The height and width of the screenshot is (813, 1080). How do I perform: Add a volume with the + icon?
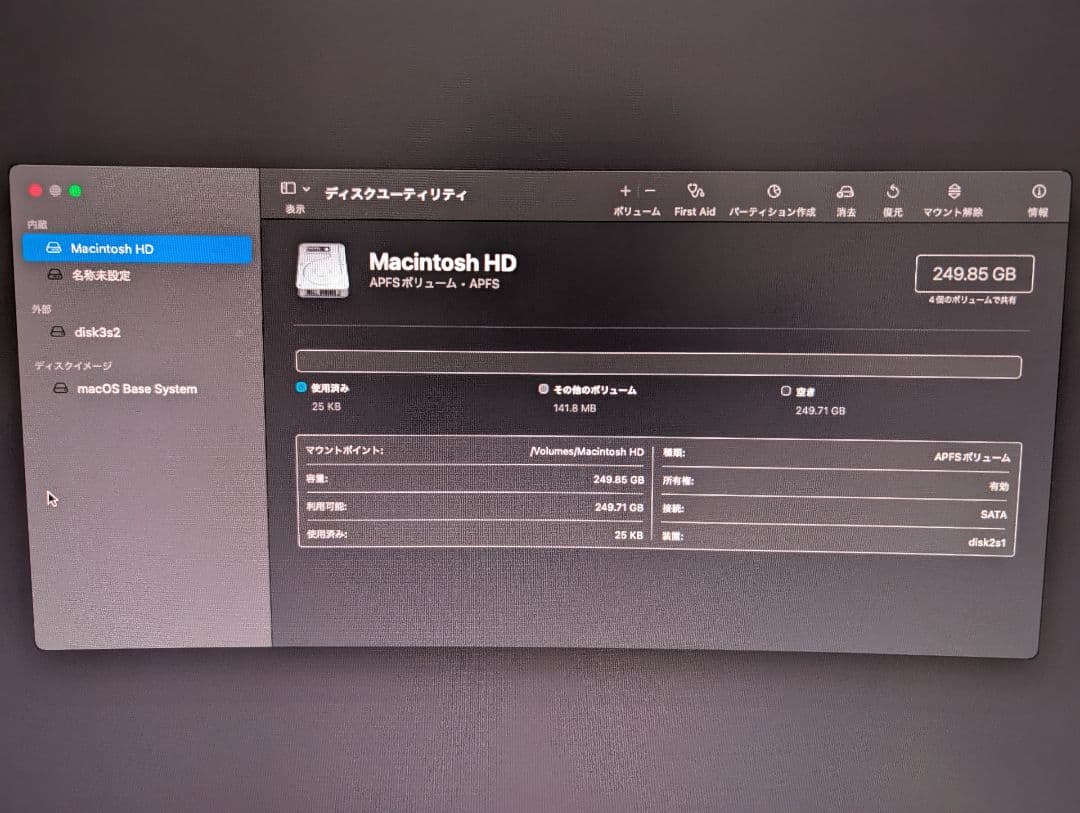click(x=624, y=190)
